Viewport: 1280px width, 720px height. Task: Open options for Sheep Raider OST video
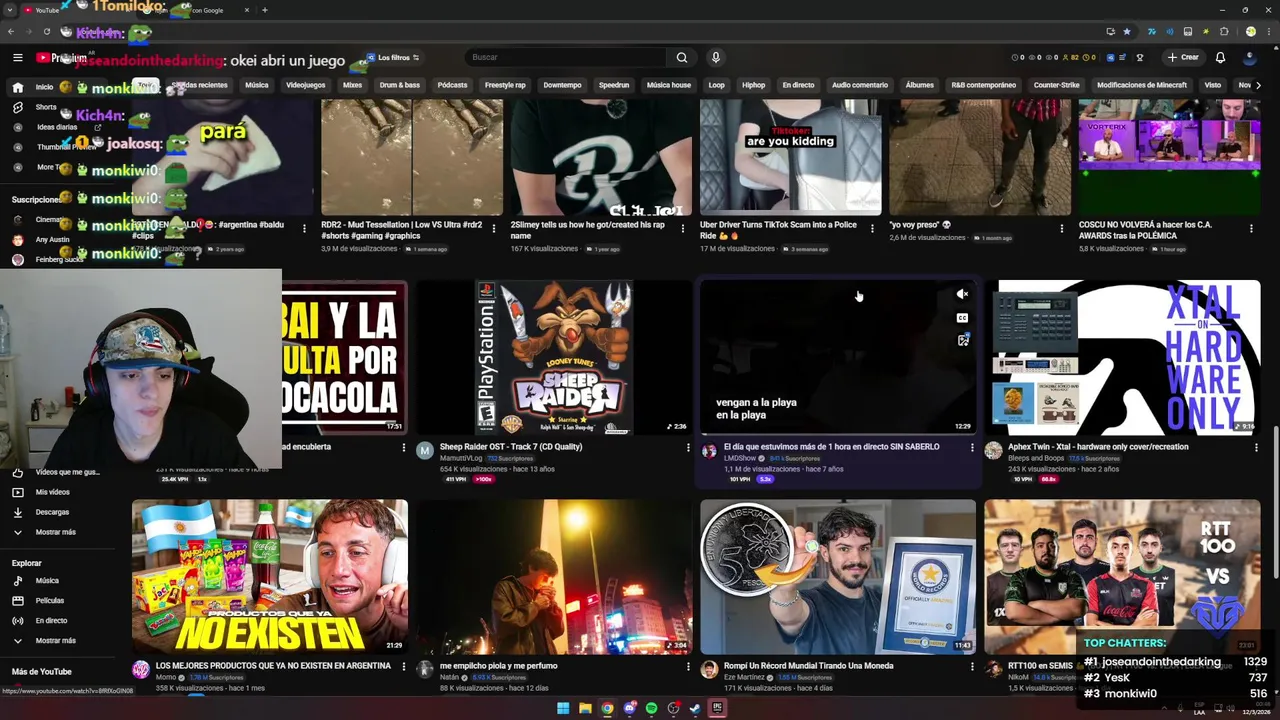point(688,448)
